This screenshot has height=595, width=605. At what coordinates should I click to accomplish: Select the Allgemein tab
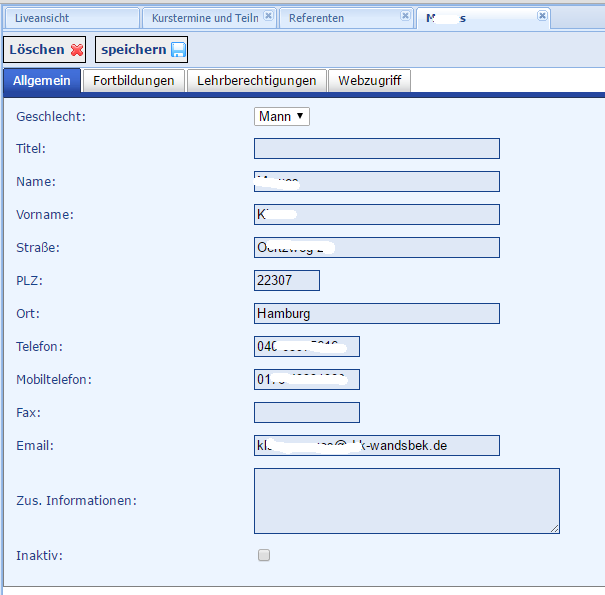click(41, 81)
